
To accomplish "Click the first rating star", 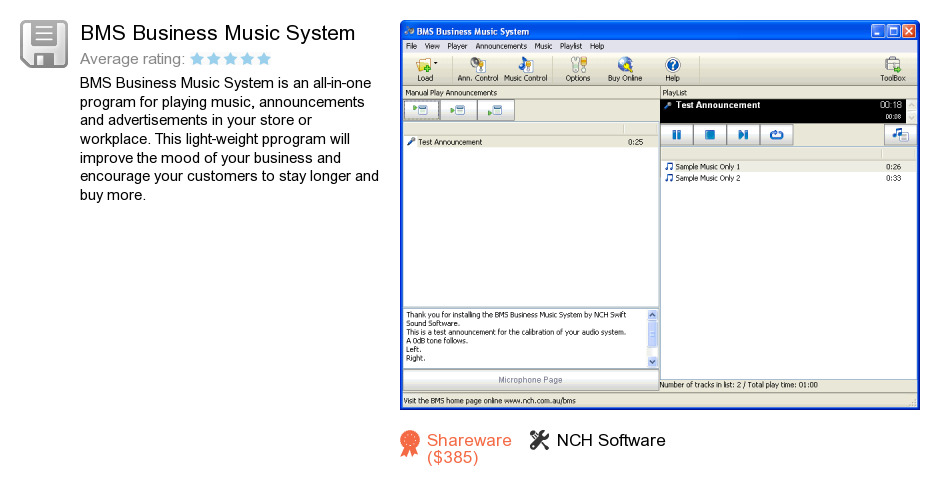I will 197,59.
